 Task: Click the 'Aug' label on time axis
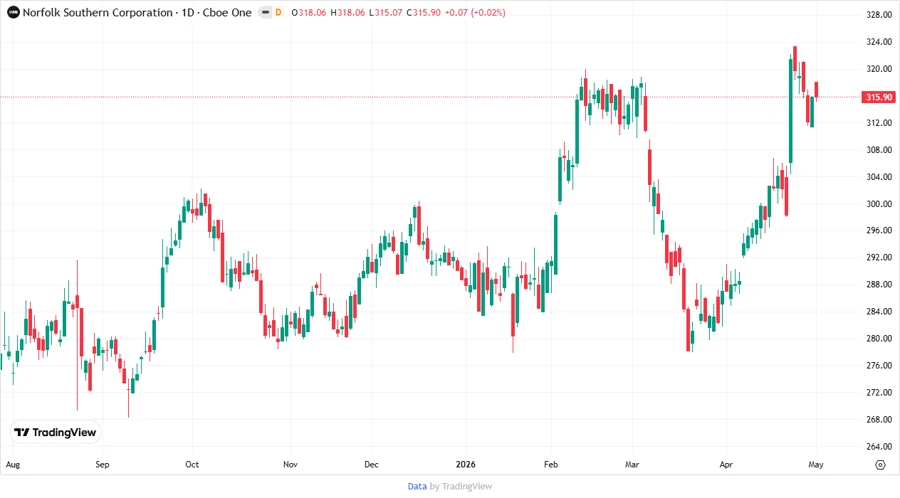coord(13,464)
